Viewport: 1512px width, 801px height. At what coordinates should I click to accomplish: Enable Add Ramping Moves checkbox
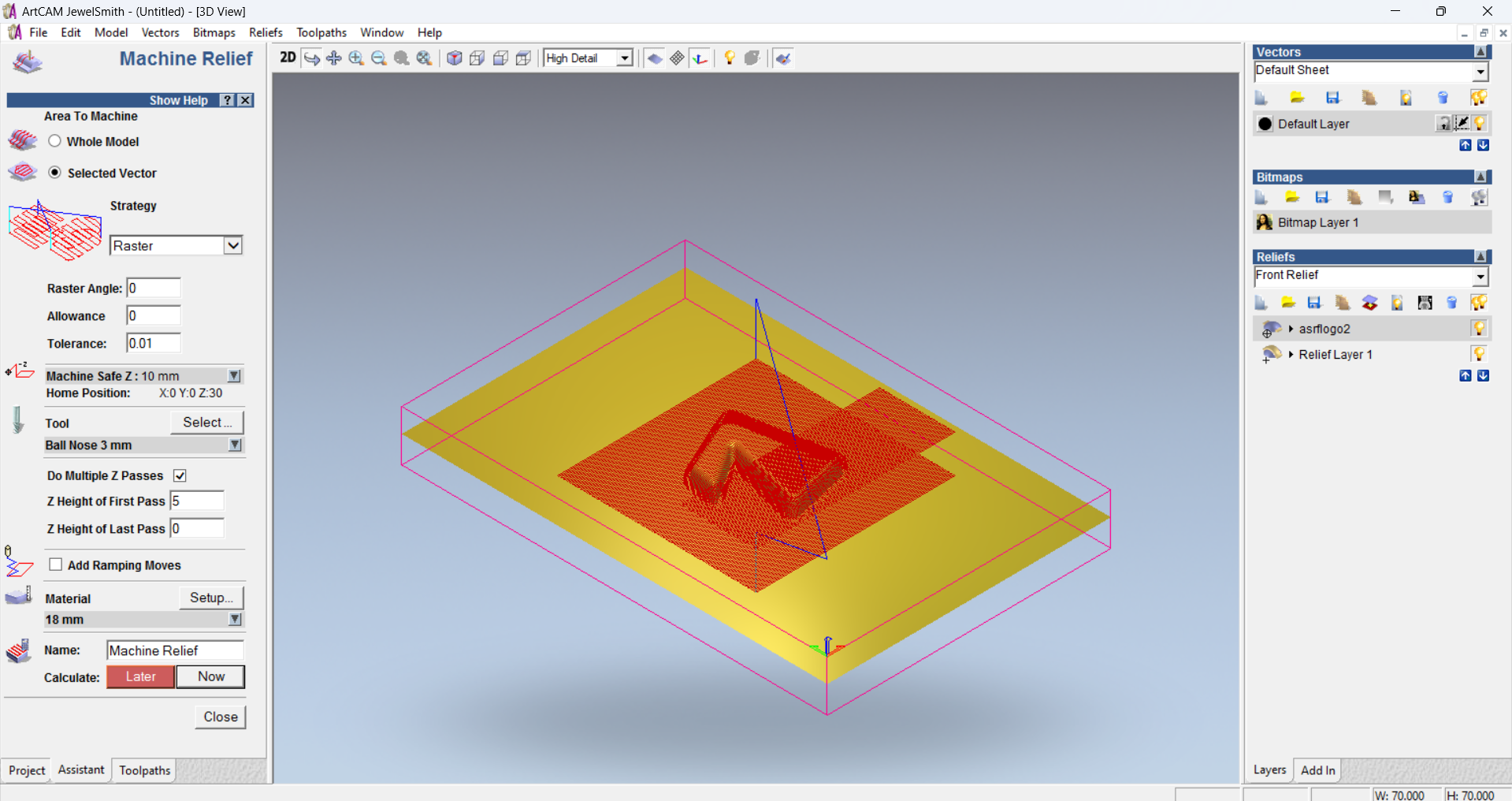click(56, 564)
